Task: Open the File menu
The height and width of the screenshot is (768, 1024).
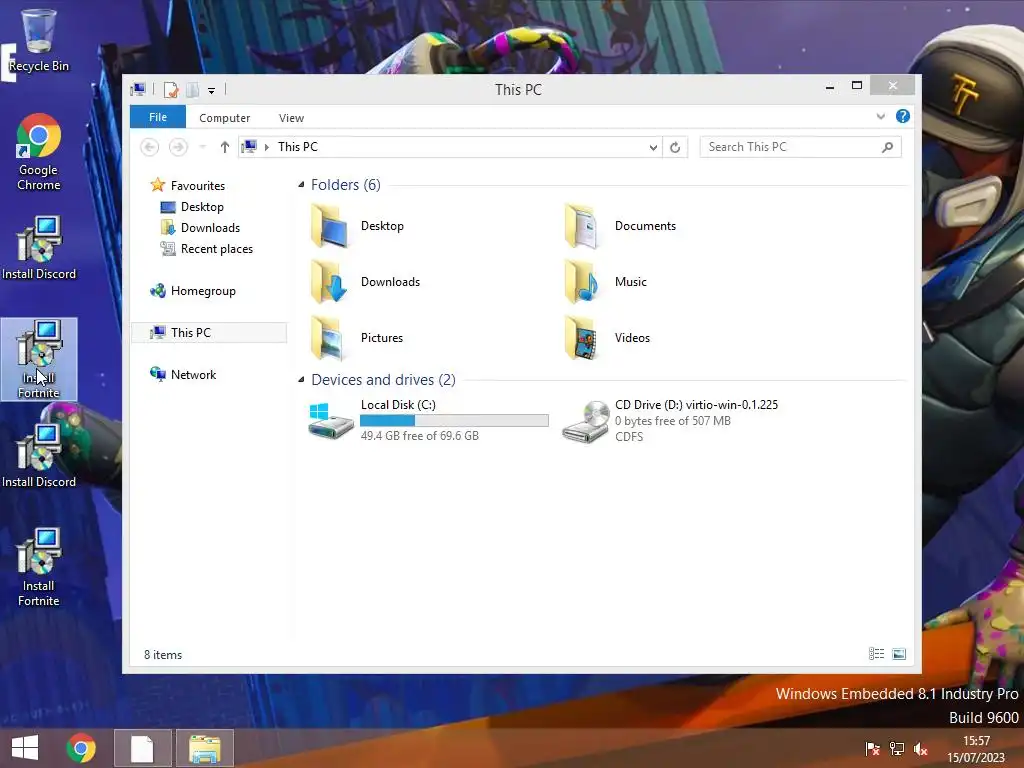Action: tap(158, 118)
